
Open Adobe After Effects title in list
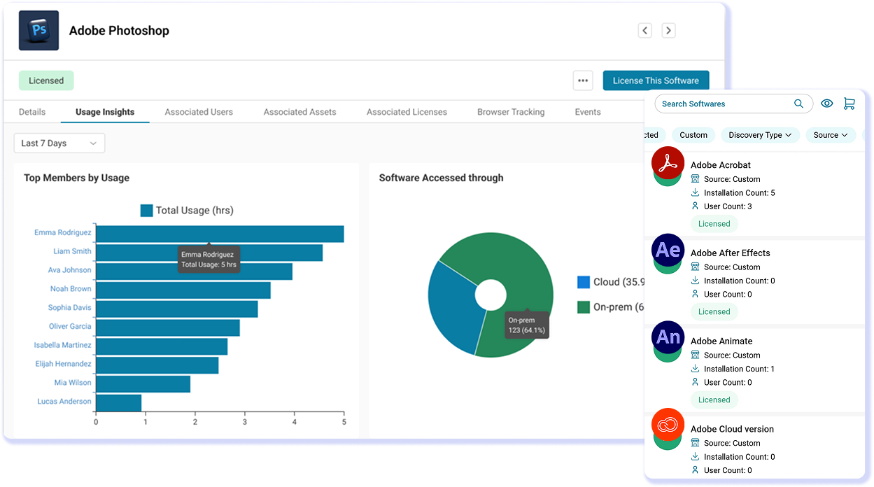pos(730,253)
